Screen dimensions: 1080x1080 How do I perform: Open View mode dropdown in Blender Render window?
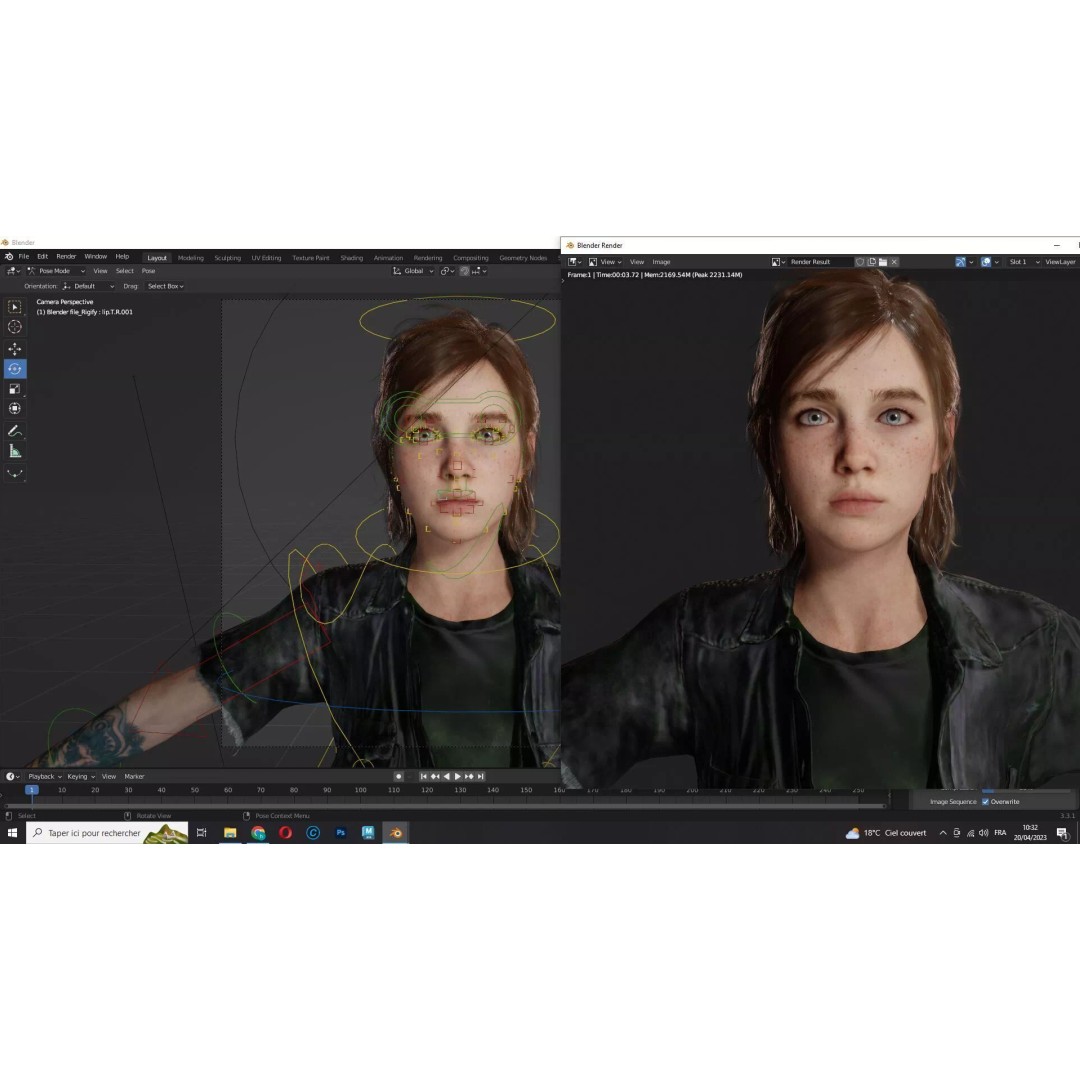pos(605,262)
